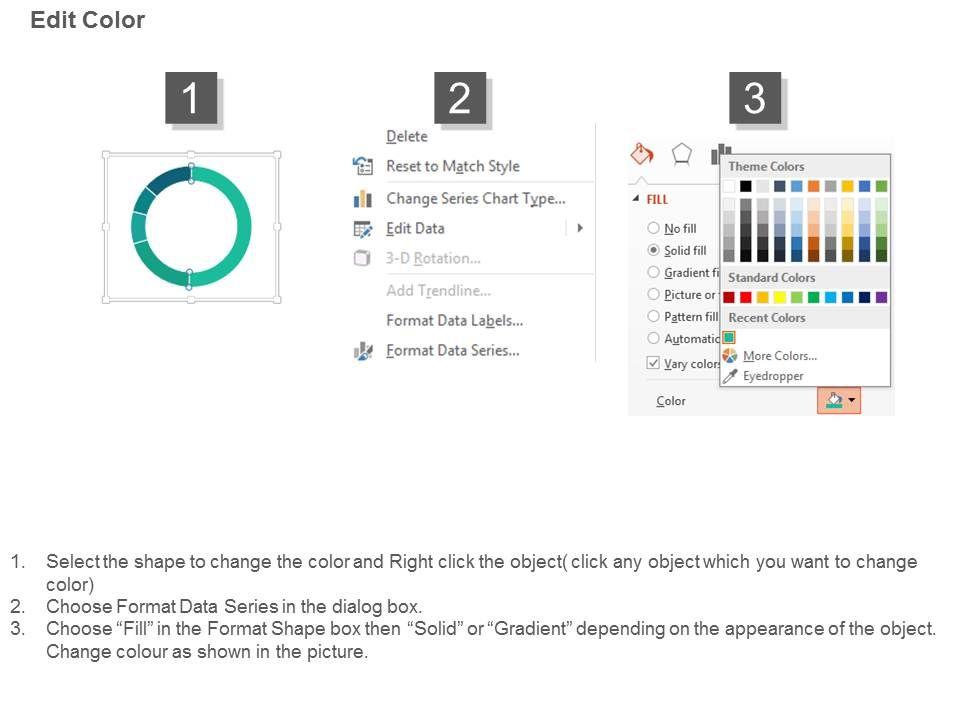Click the Edit Data table icon
This screenshot has width=960, height=720.
pyautogui.click(x=363, y=229)
